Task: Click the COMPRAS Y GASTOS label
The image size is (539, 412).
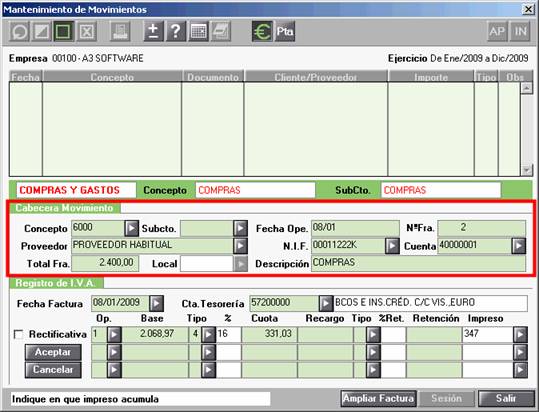Action: [76, 190]
